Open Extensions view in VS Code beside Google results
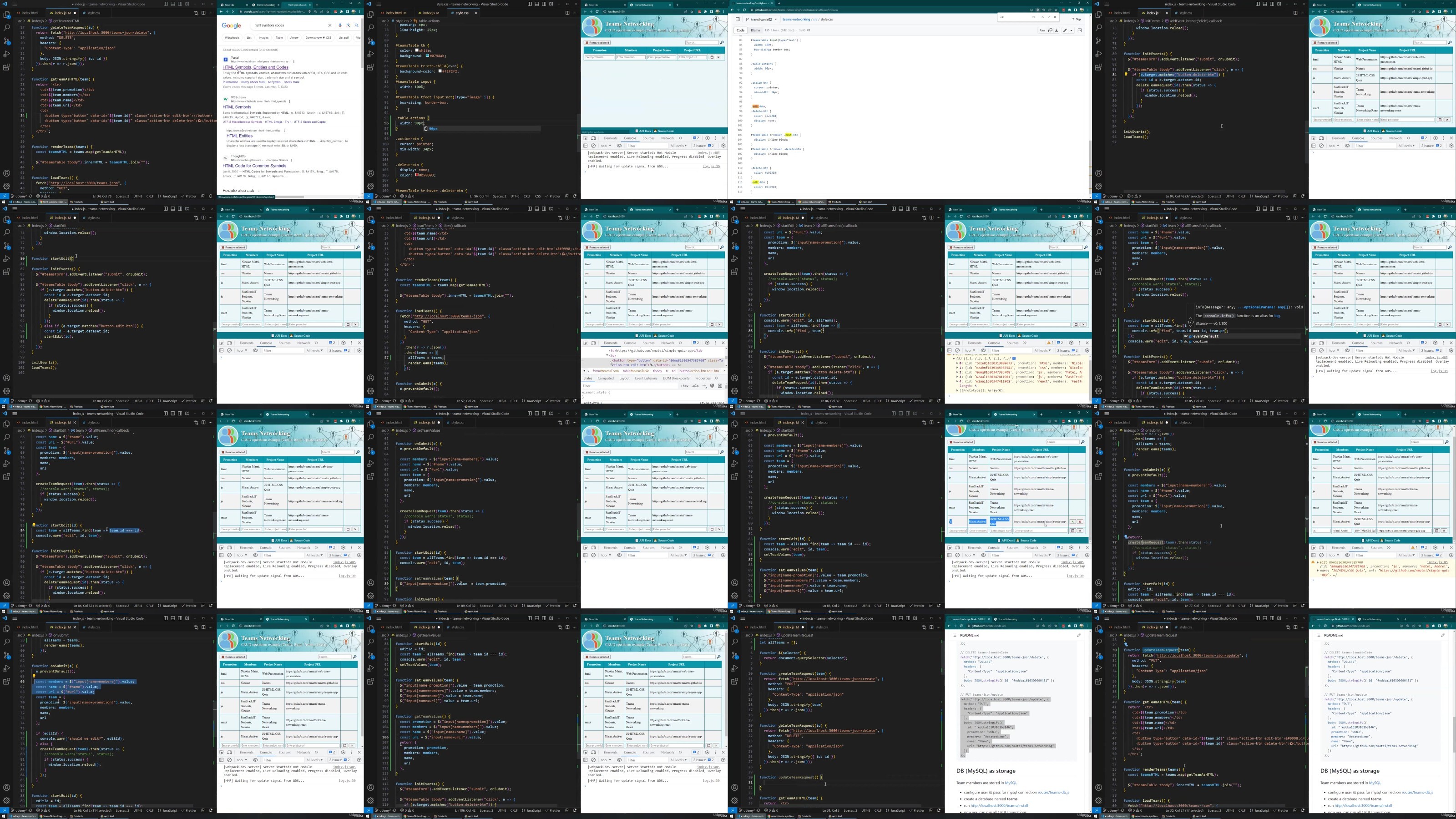The width and height of the screenshot is (1456, 819). click(7, 67)
